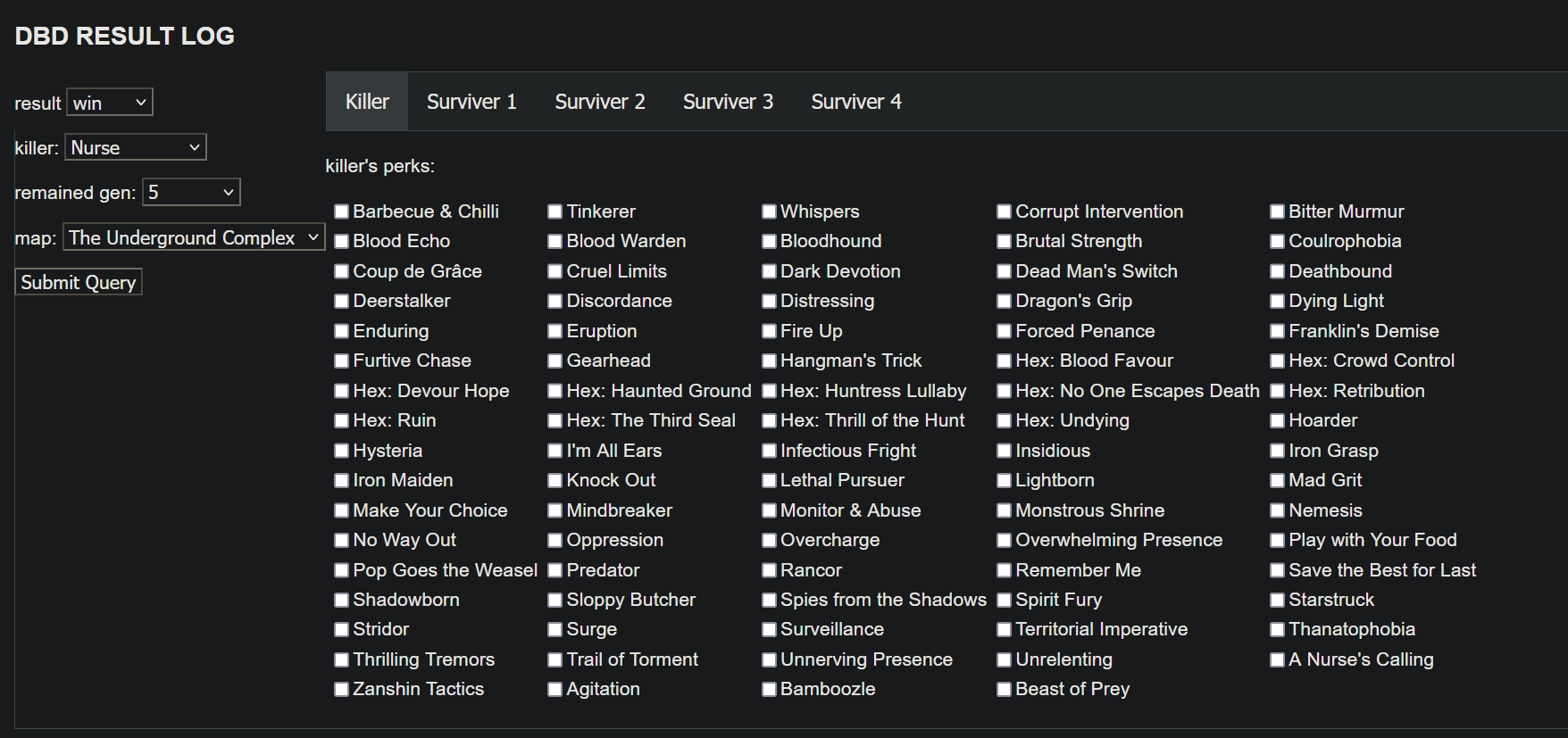Viewport: 1568px width, 738px height.
Task: Enable the Zanshin Tactics checkbox
Action: pyautogui.click(x=341, y=689)
